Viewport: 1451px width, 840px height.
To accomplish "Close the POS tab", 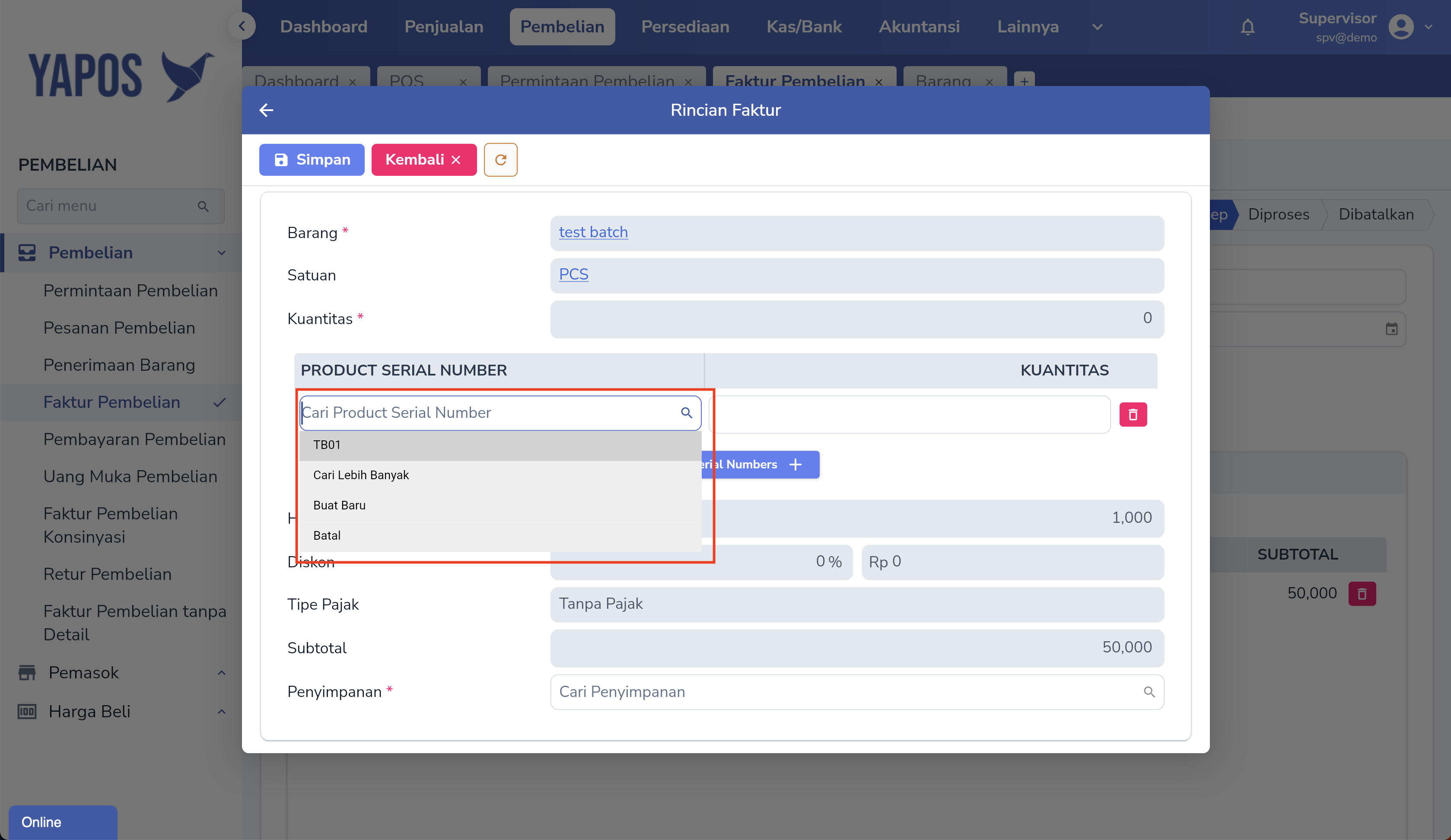I will pos(463,82).
